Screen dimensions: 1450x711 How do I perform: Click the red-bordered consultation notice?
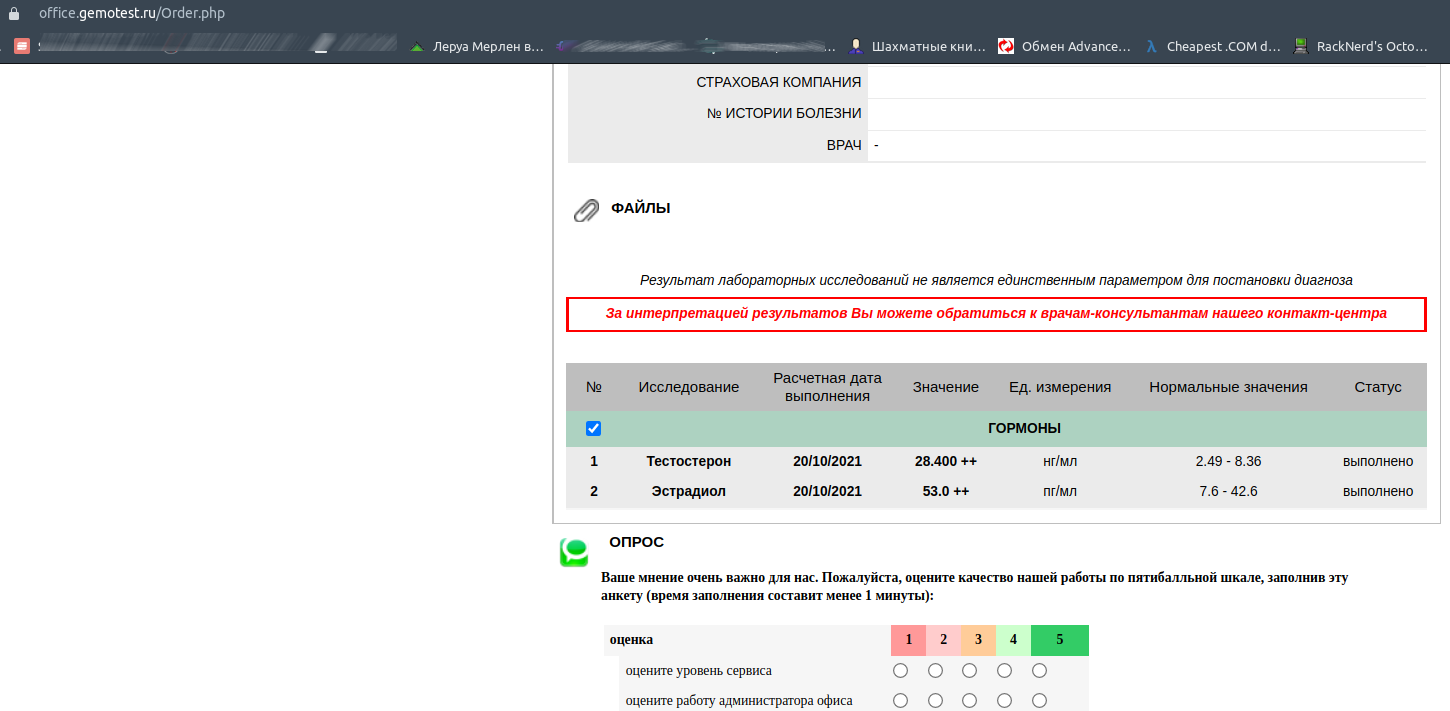pyautogui.click(x=995, y=314)
